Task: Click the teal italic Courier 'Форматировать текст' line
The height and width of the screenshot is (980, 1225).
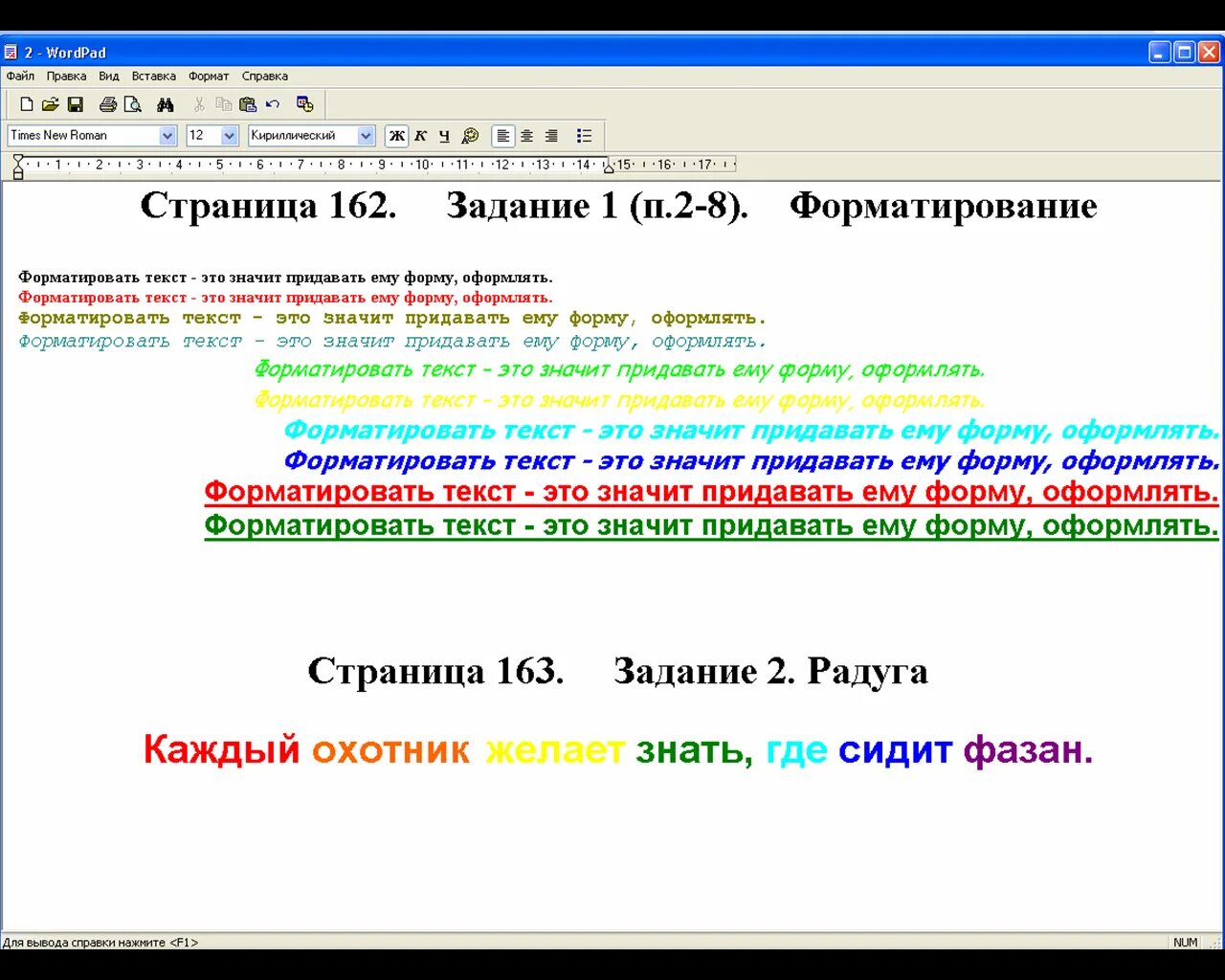Action: pyautogui.click(x=392, y=342)
